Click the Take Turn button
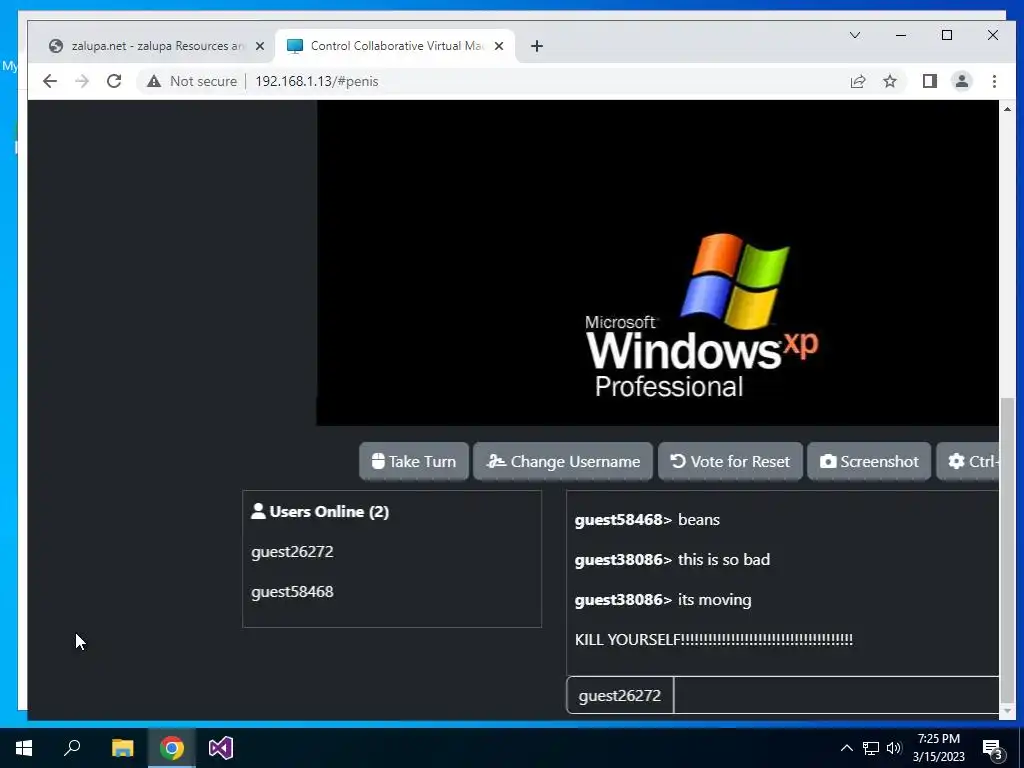 413,461
